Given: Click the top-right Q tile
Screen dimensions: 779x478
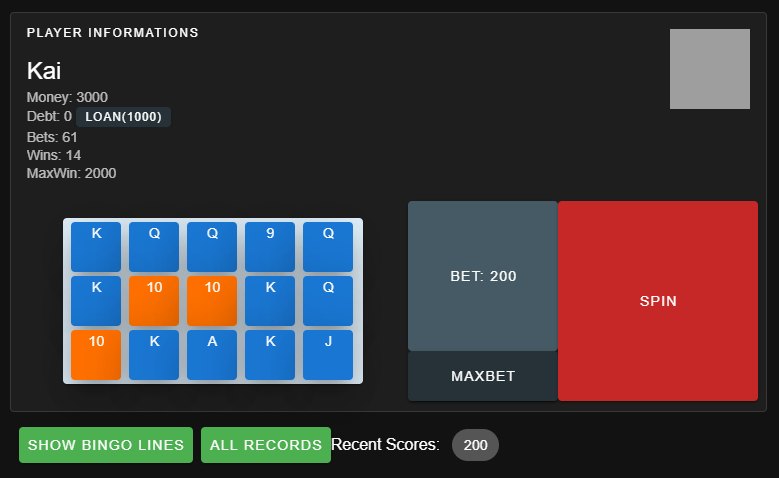Looking at the screenshot, I should pyautogui.click(x=328, y=247).
